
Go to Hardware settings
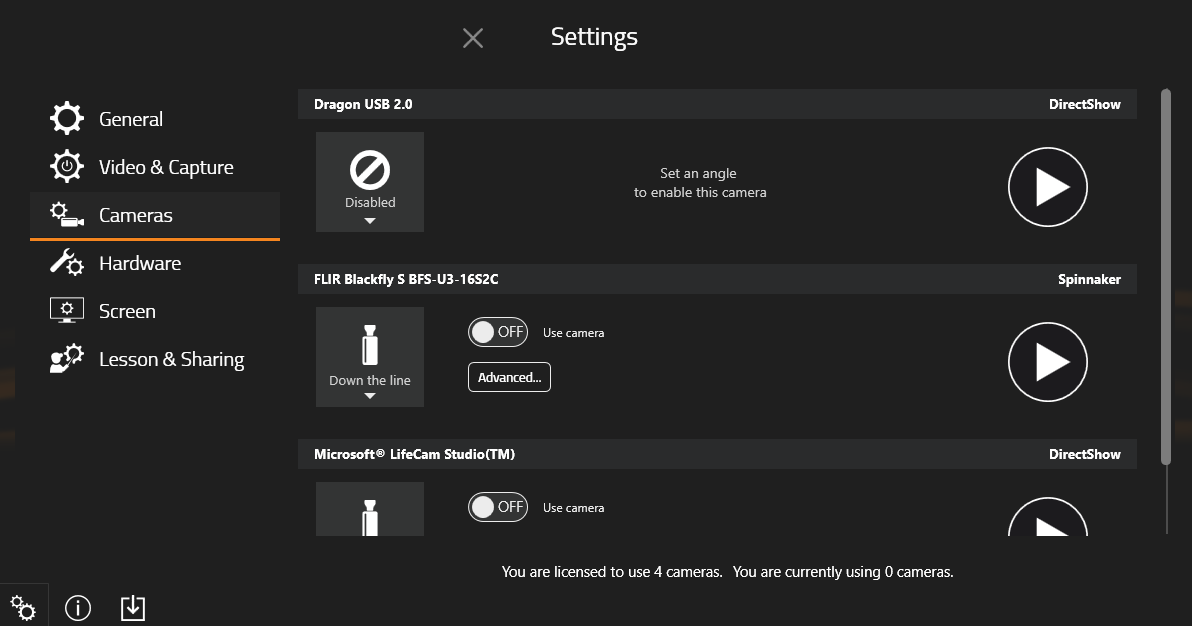(x=155, y=263)
